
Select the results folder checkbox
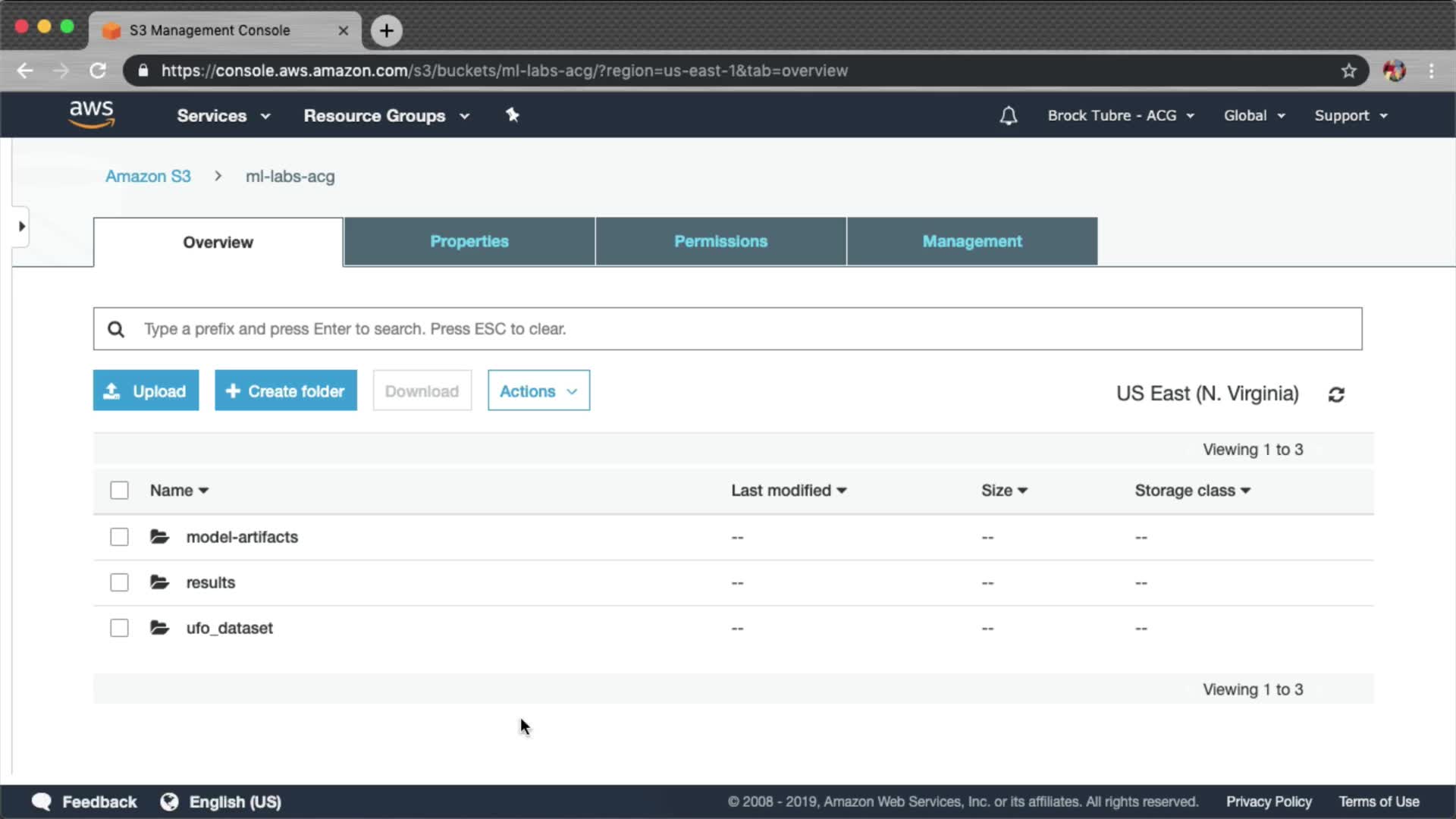119,582
